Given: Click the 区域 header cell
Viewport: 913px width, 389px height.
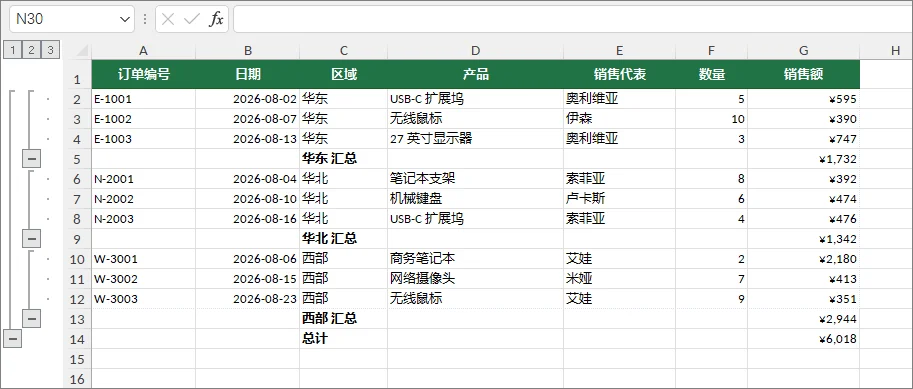Looking at the screenshot, I should pos(344,75).
